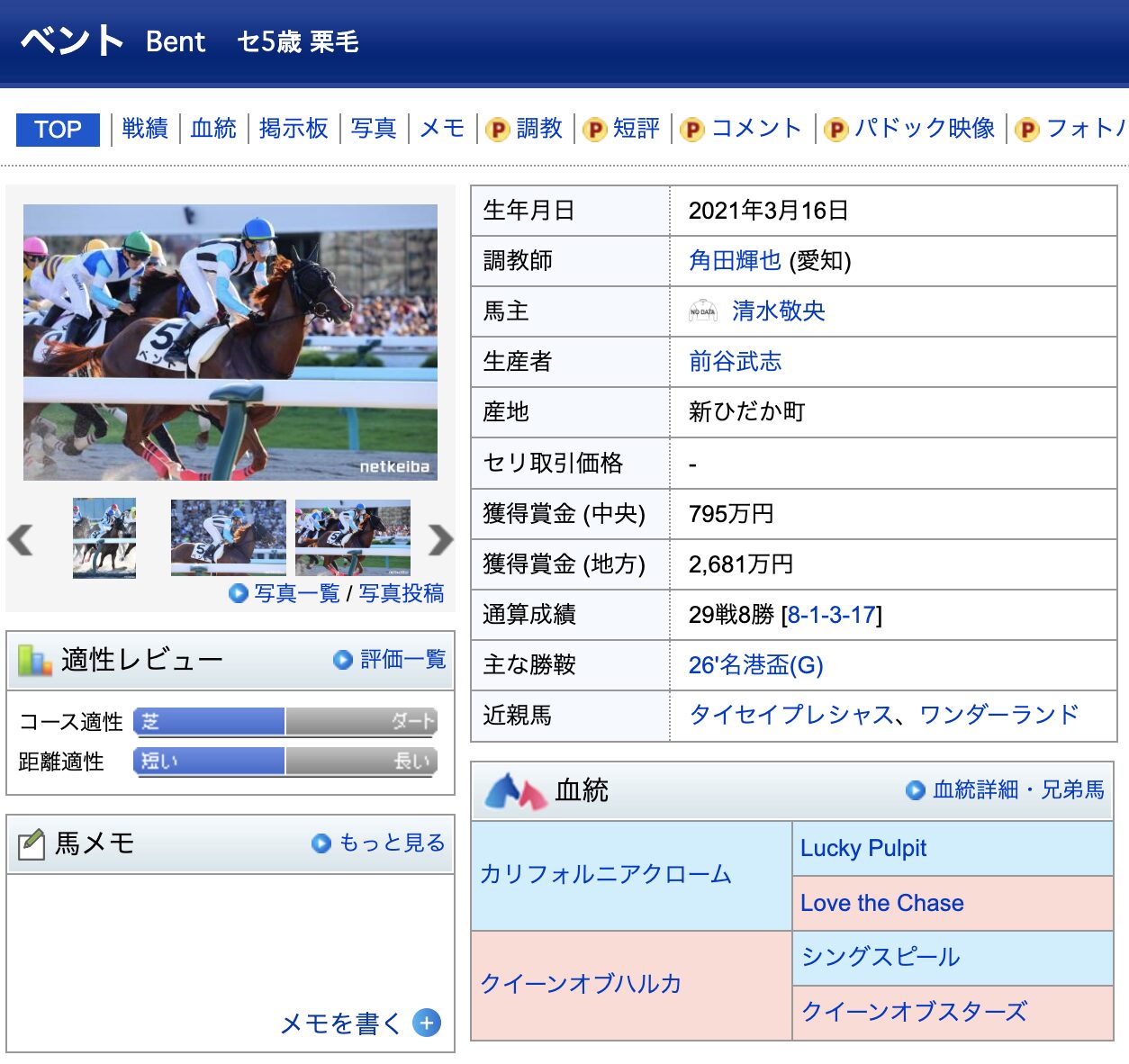Show next photos with right arrow

440,540
